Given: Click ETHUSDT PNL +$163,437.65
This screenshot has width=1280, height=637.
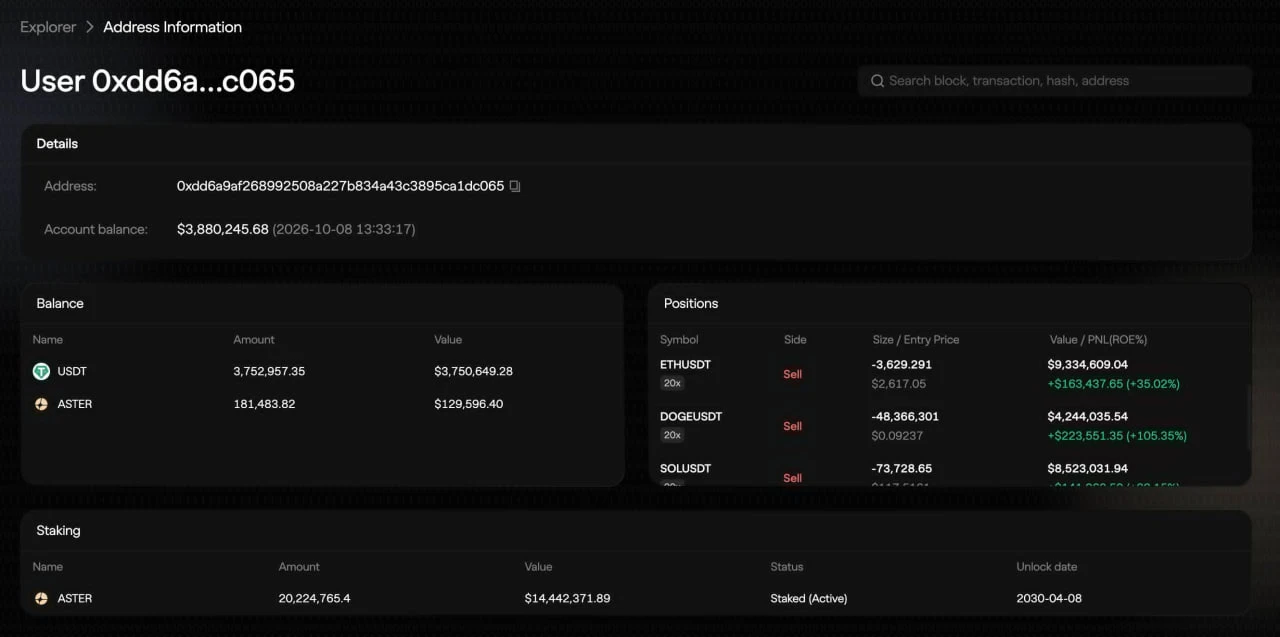Looking at the screenshot, I should 1085,383.
